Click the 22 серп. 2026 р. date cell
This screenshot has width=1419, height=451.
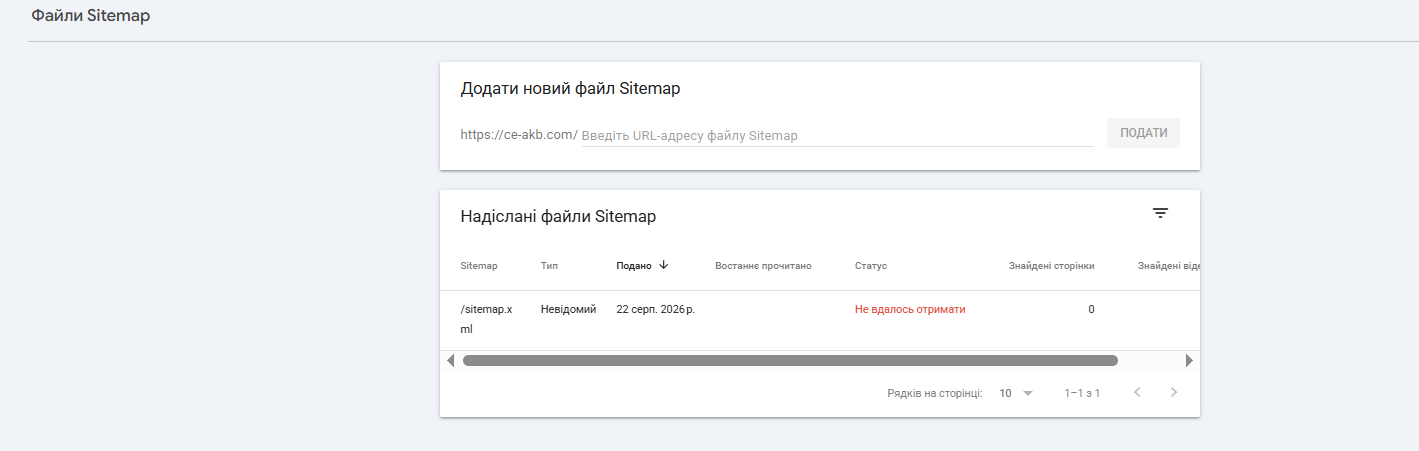pyautogui.click(x=655, y=309)
